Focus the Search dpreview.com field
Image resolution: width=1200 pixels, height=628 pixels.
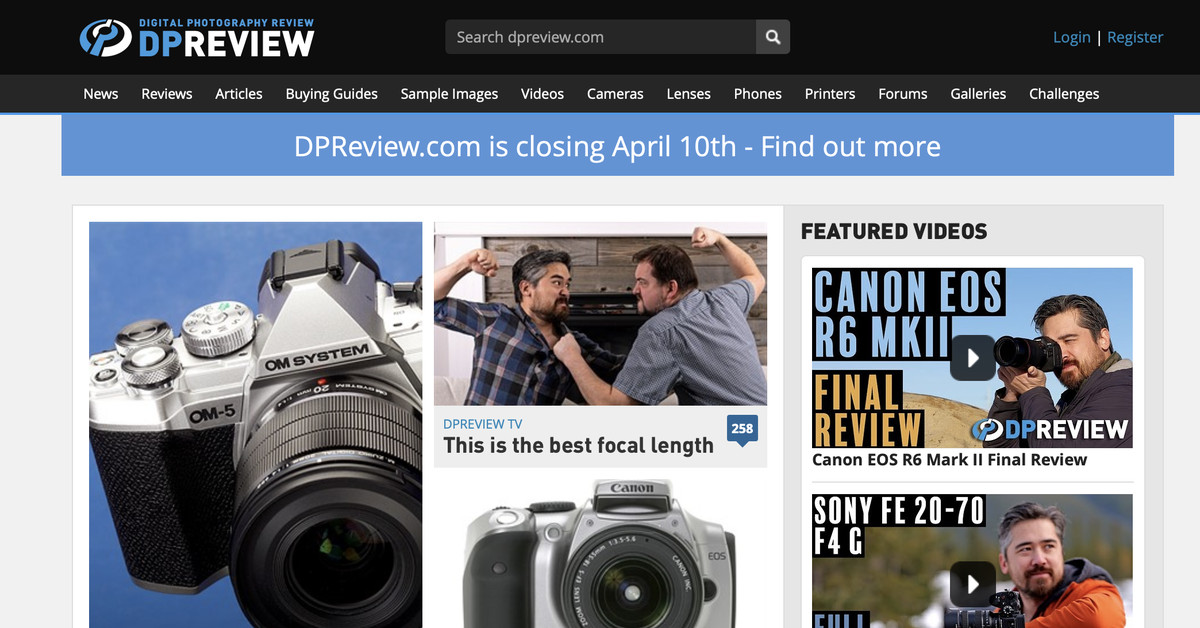[x=601, y=37]
